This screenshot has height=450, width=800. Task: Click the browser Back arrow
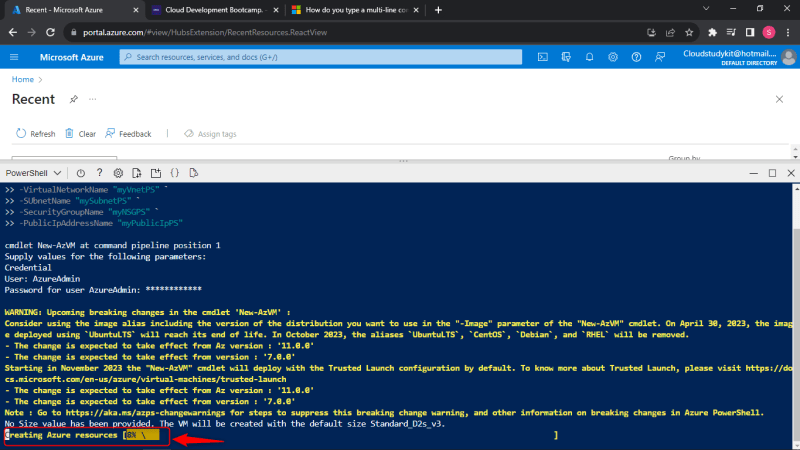(13, 32)
